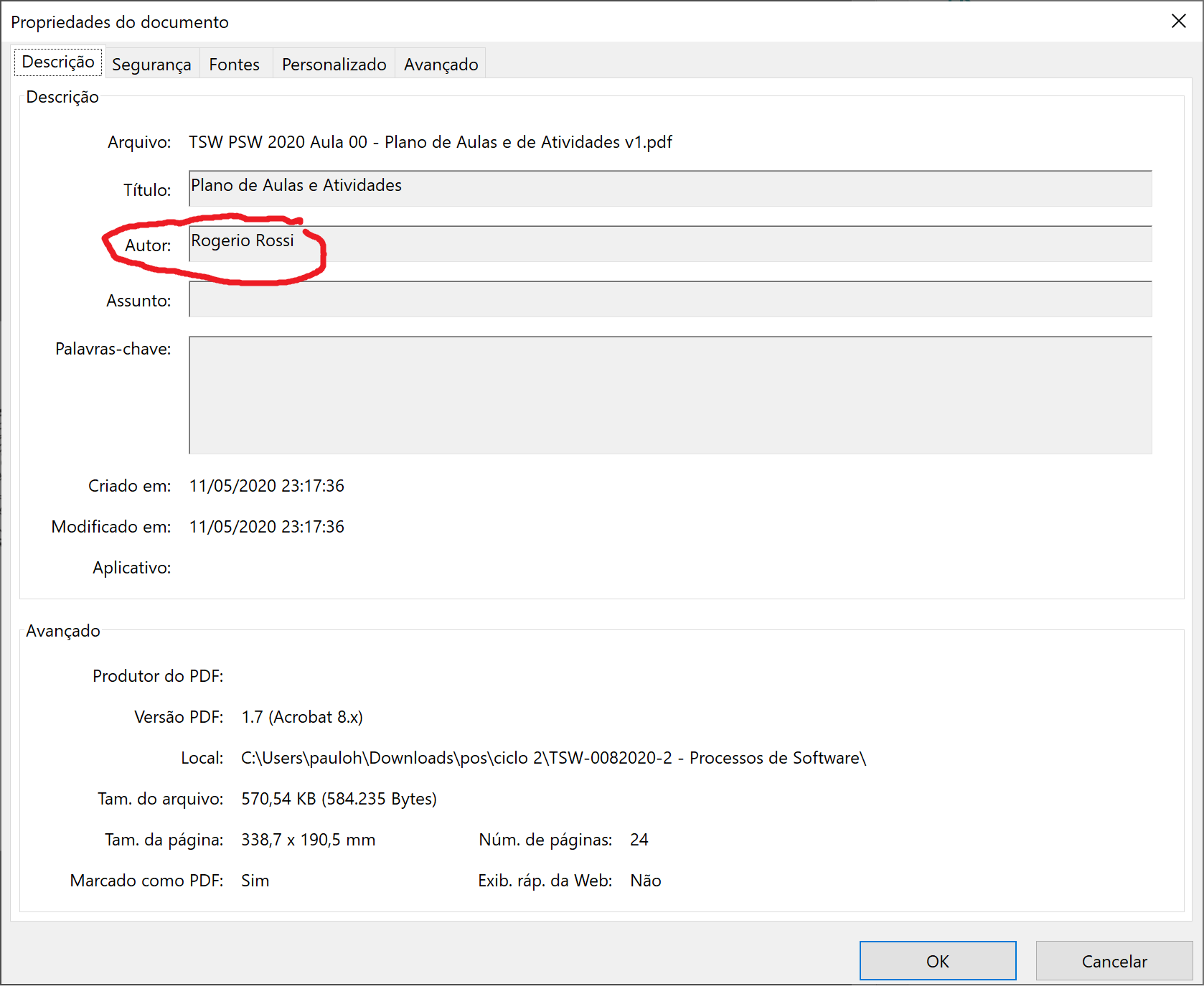Click the page count value '24'

click(639, 840)
